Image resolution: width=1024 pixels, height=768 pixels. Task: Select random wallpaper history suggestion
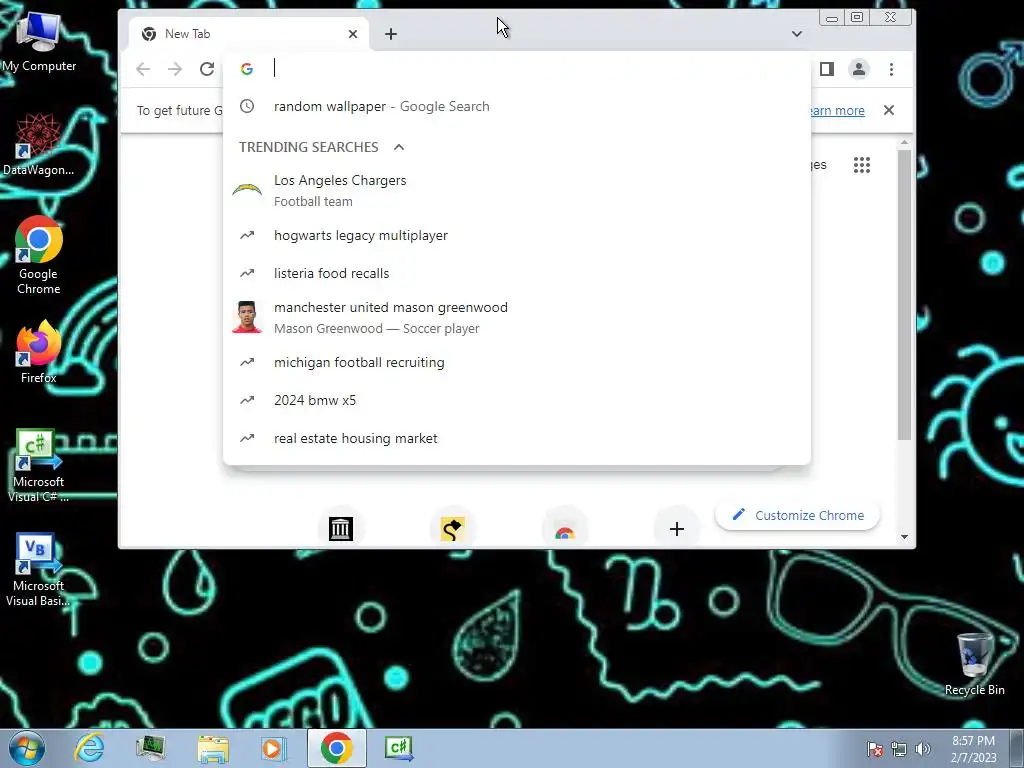tap(517, 106)
